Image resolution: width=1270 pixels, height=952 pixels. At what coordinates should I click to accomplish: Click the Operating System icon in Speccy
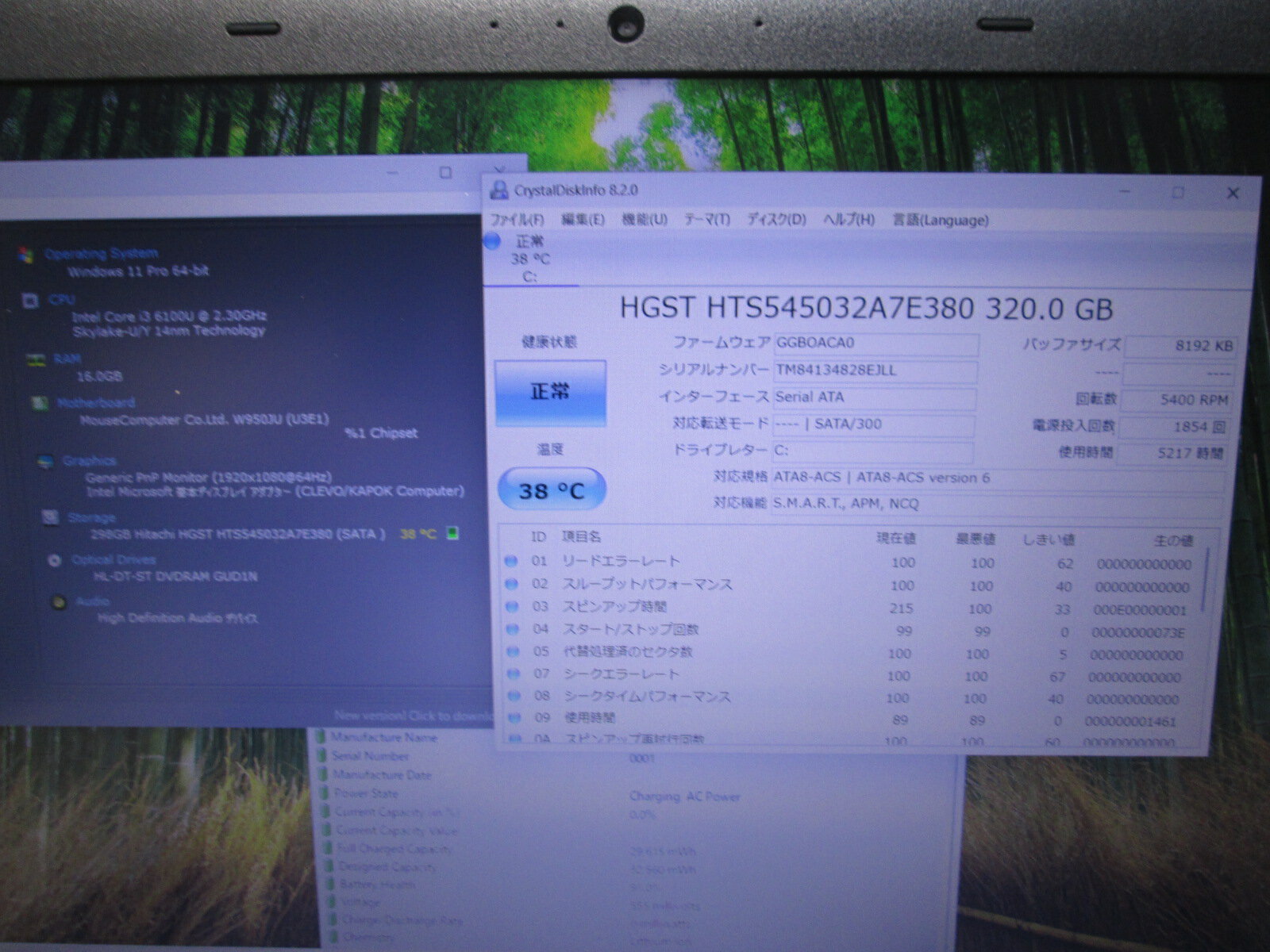tap(27, 255)
